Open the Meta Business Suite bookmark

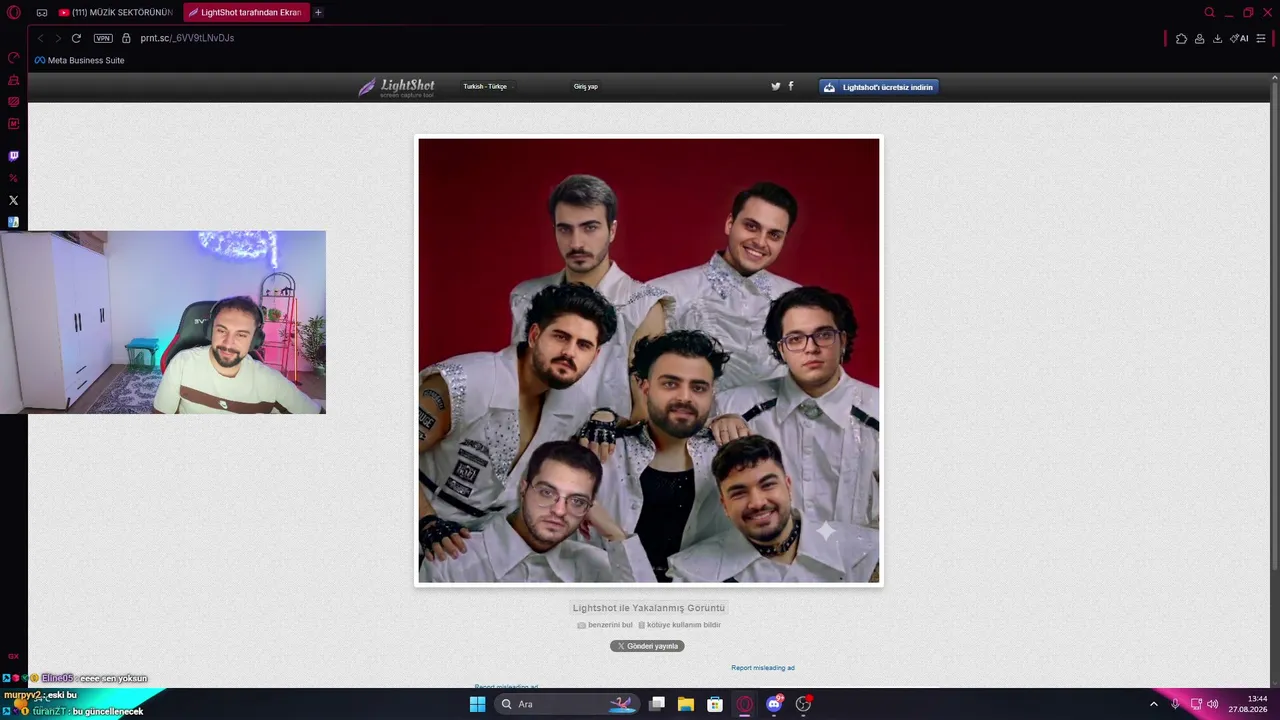[x=80, y=60]
